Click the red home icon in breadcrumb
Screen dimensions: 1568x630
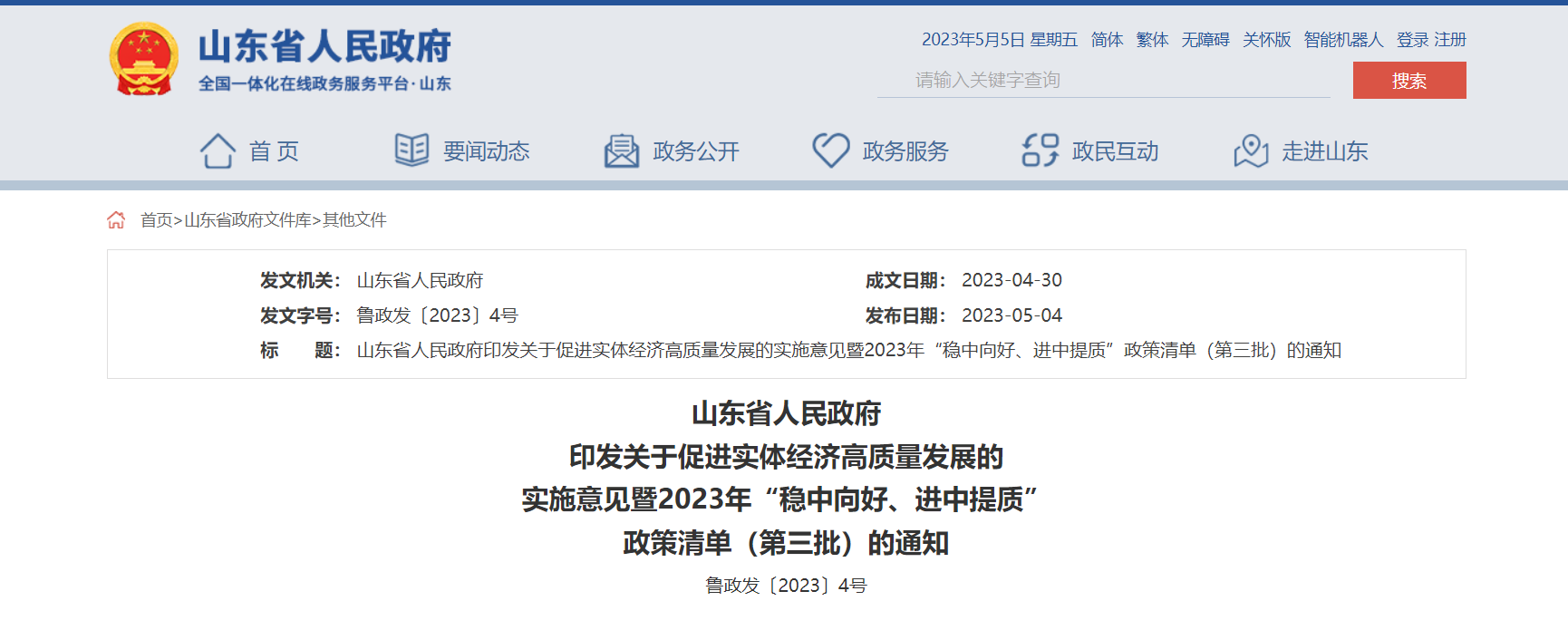116,220
